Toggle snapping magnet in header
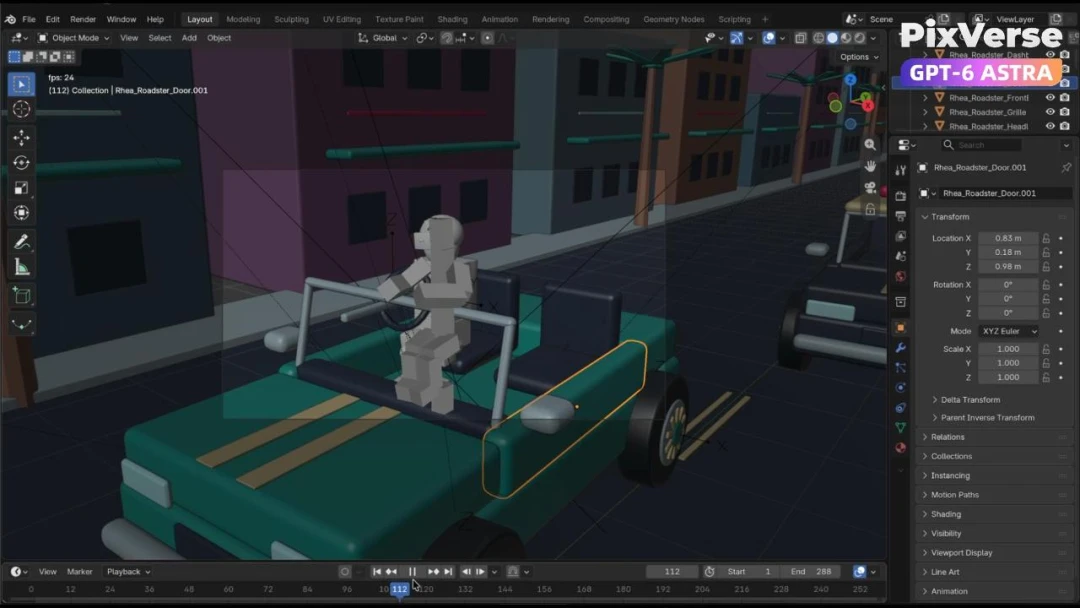1080x608 pixels. click(446, 38)
